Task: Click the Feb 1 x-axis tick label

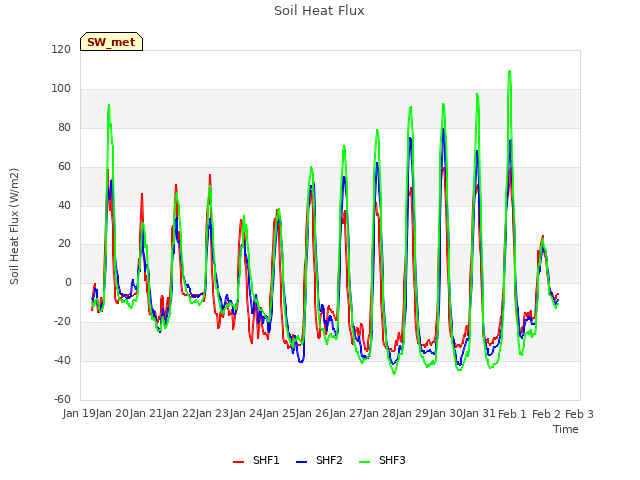Action: 512,414
